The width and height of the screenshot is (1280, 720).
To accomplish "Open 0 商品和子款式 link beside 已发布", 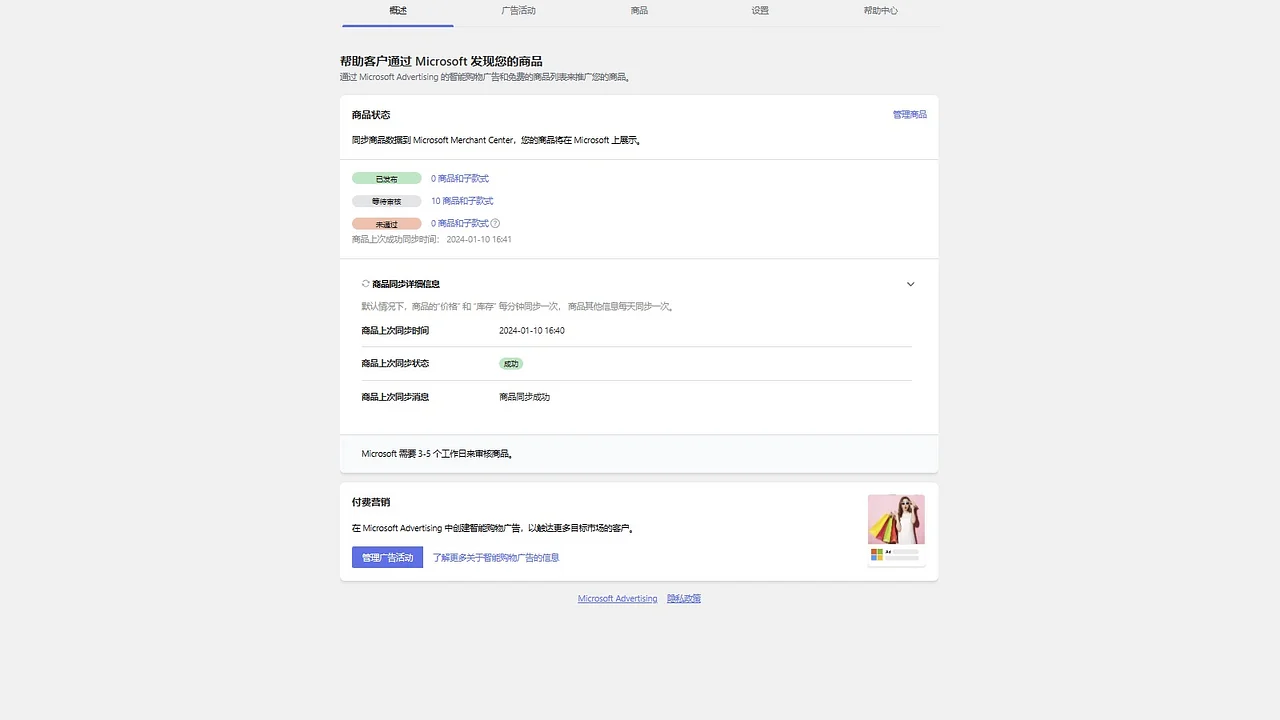I will coord(460,179).
